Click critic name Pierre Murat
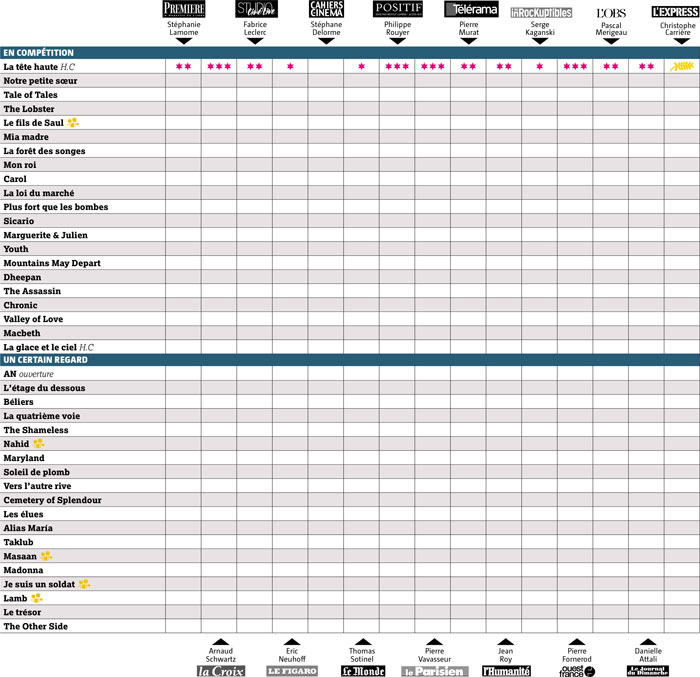The height and width of the screenshot is (677, 700). pos(469,28)
